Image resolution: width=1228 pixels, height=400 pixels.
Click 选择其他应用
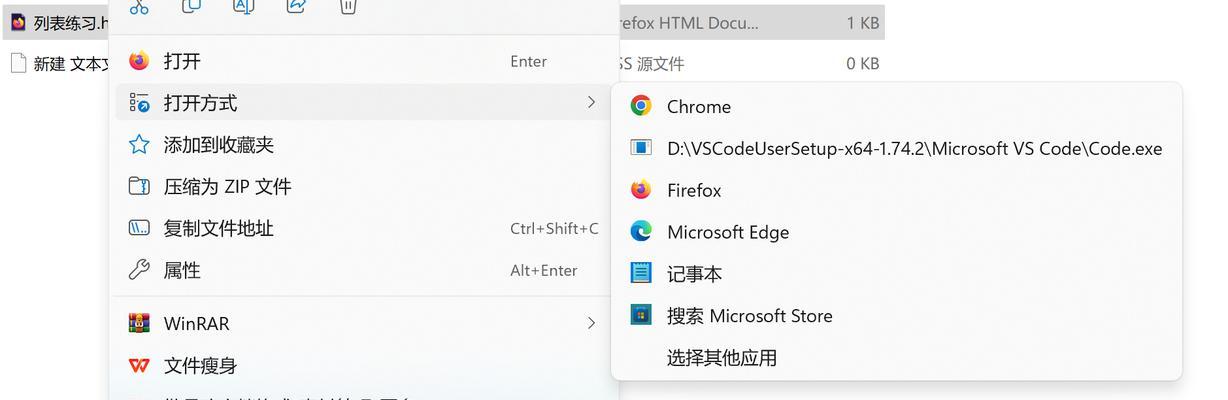pos(896,357)
